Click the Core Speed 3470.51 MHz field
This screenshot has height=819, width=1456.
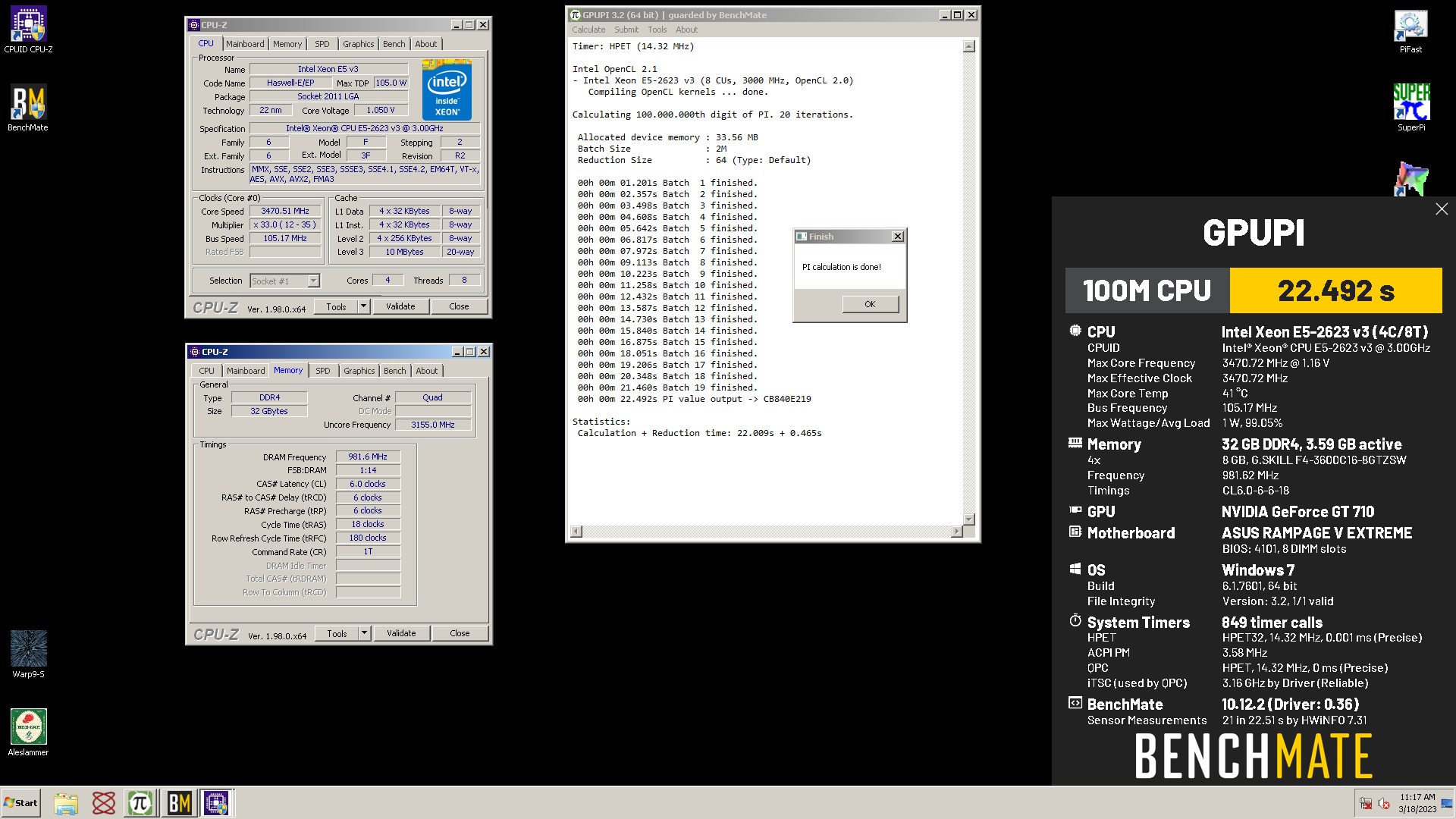click(x=284, y=212)
